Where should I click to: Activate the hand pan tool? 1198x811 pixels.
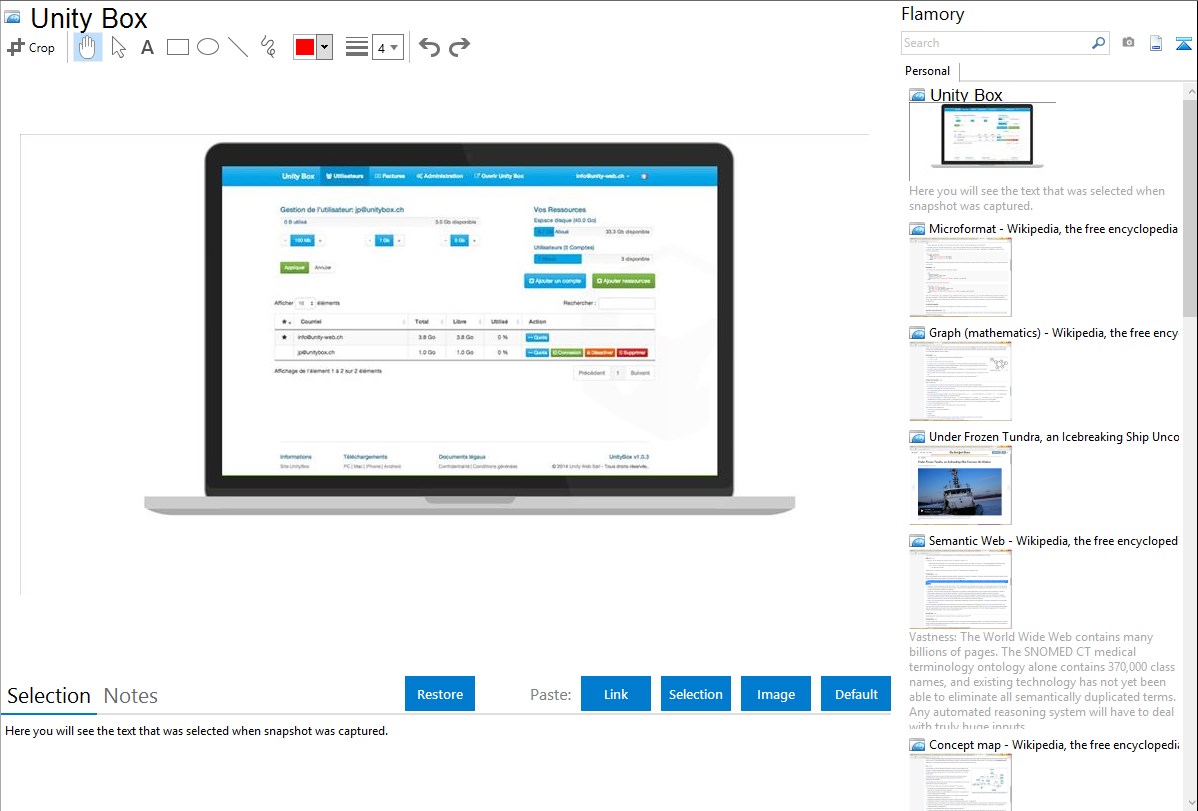[x=87, y=47]
